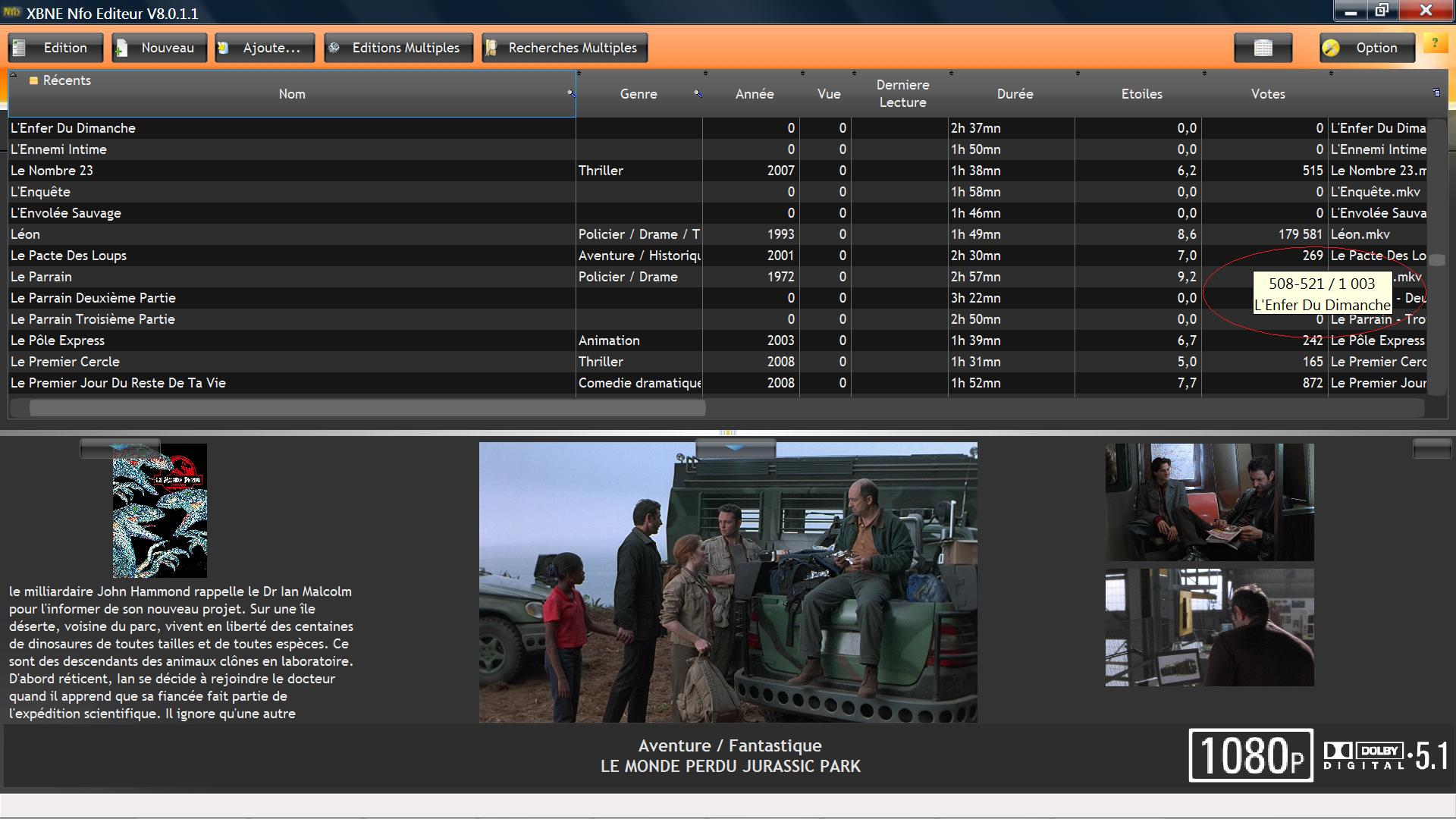Screen dimensions: 1456x819
Task: Click the vertical scrollbar thumb of the movie list
Action: (1437, 259)
